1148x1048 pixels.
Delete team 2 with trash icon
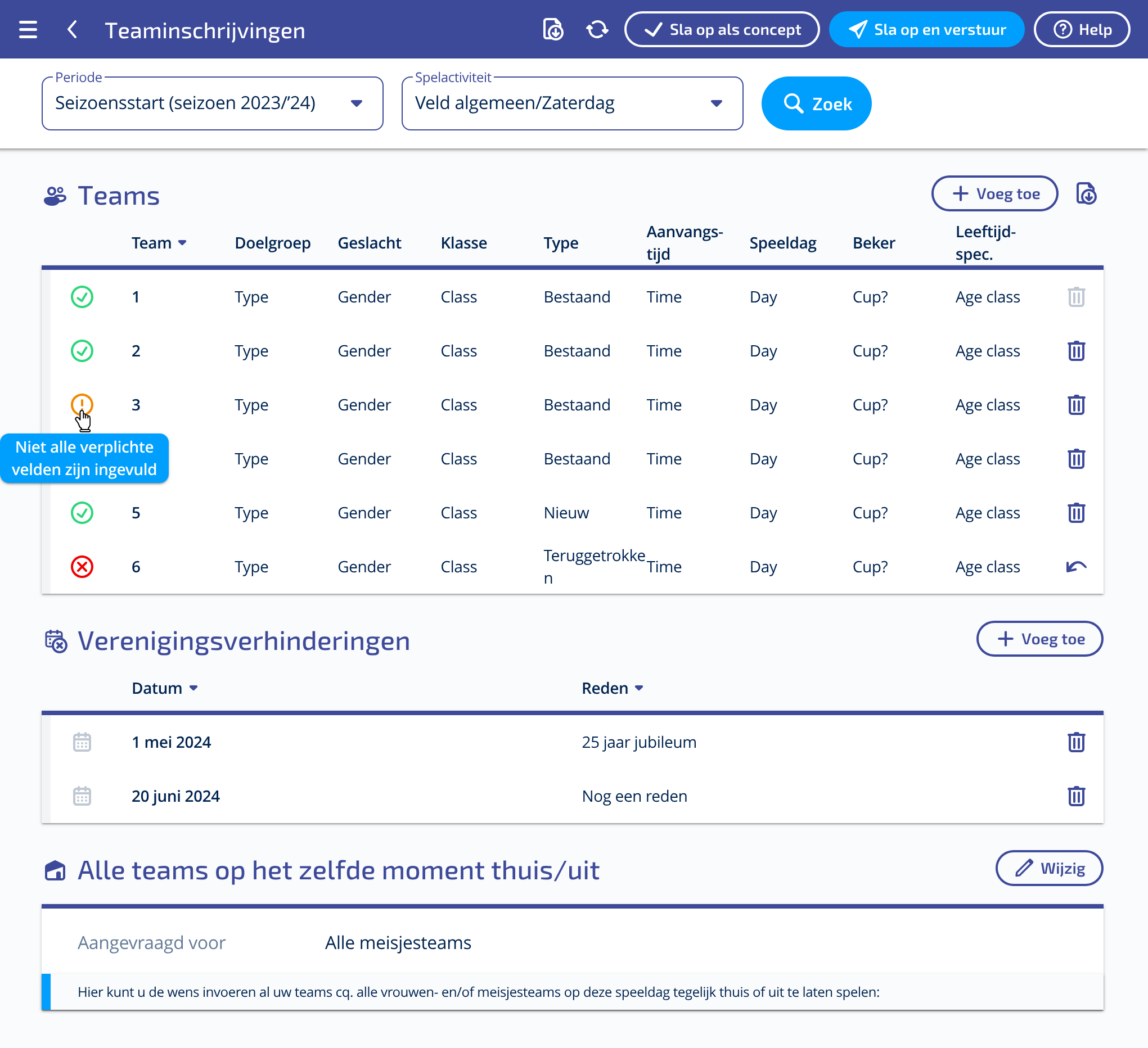1075,351
